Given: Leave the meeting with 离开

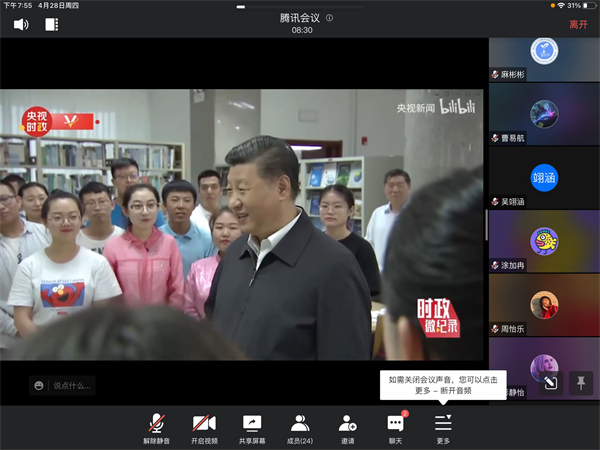Looking at the screenshot, I should point(578,24).
